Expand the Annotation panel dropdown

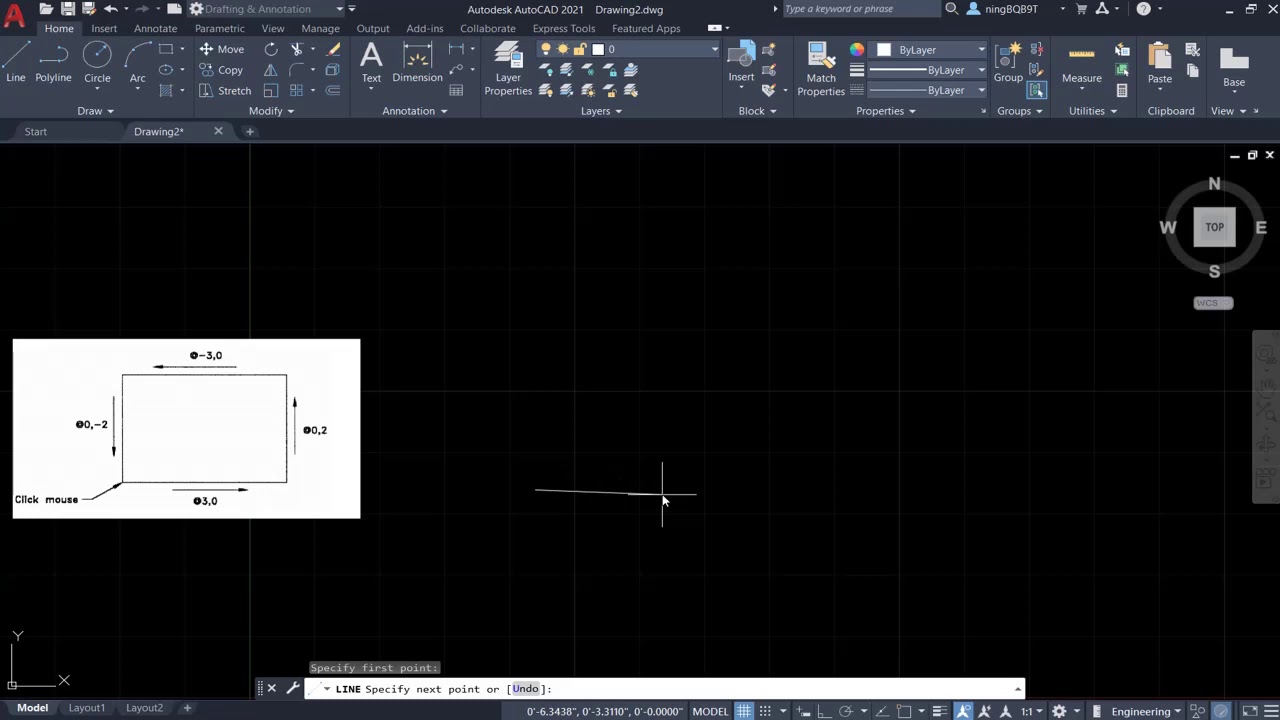(415, 111)
